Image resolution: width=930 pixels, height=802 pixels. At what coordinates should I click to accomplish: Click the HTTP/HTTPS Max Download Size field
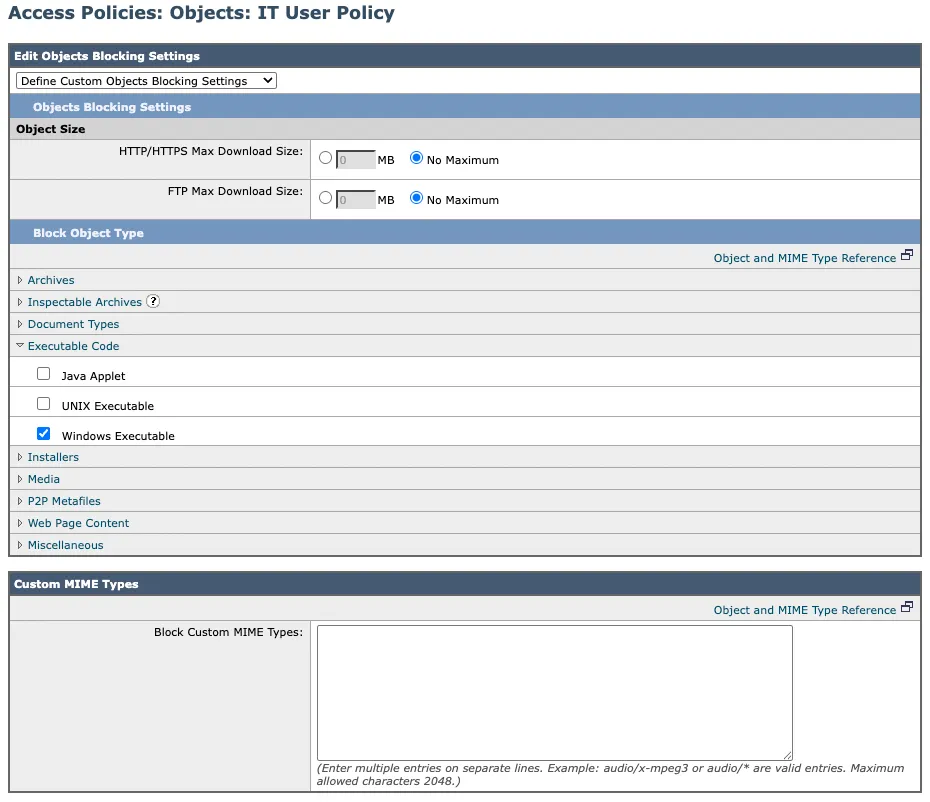pyautogui.click(x=355, y=160)
